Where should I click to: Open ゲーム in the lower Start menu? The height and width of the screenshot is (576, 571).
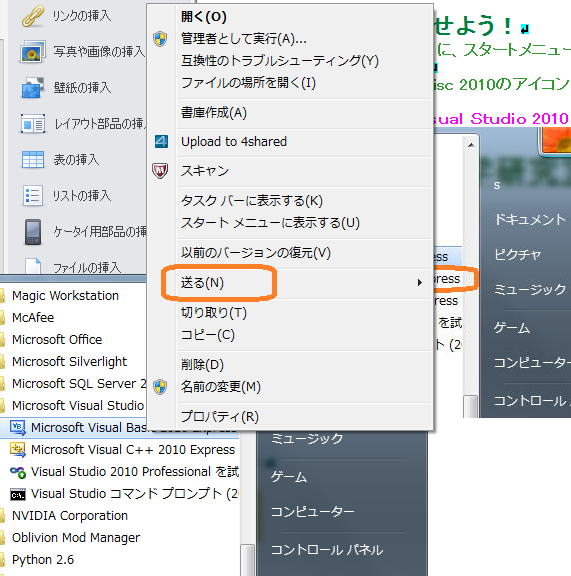coord(289,477)
